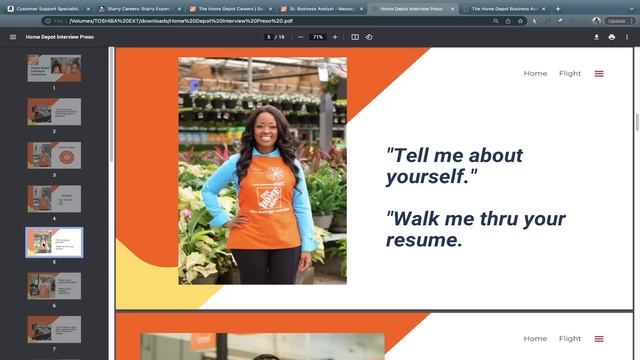Viewport: 640px width, 360px height.
Task: Click the site info icon beside File
Action: [48, 21]
